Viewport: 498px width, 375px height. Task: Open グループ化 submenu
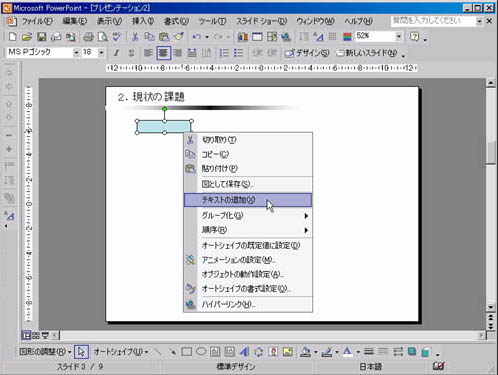[248, 216]
